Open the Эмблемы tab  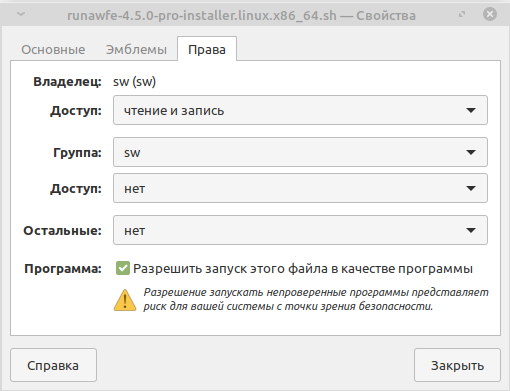[x=136, y=49]
